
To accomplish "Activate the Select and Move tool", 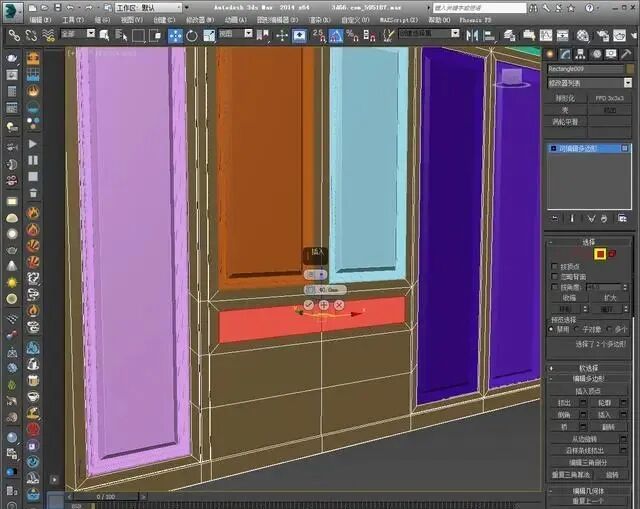I will (176, 36).
